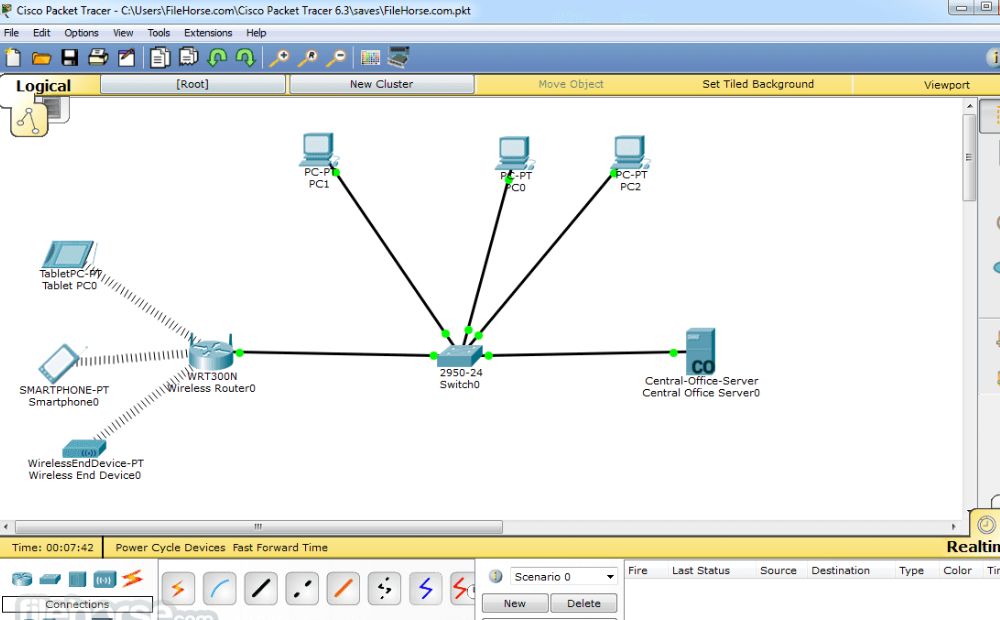Screen dimensions: 1000x620
Task: Click the Destination column header
Action: coord(840,570)
